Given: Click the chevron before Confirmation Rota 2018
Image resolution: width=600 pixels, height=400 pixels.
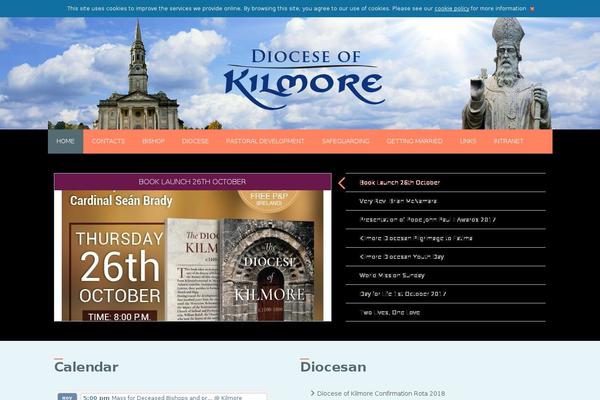Looking at the screenshot, I should (x=313, y=393).
